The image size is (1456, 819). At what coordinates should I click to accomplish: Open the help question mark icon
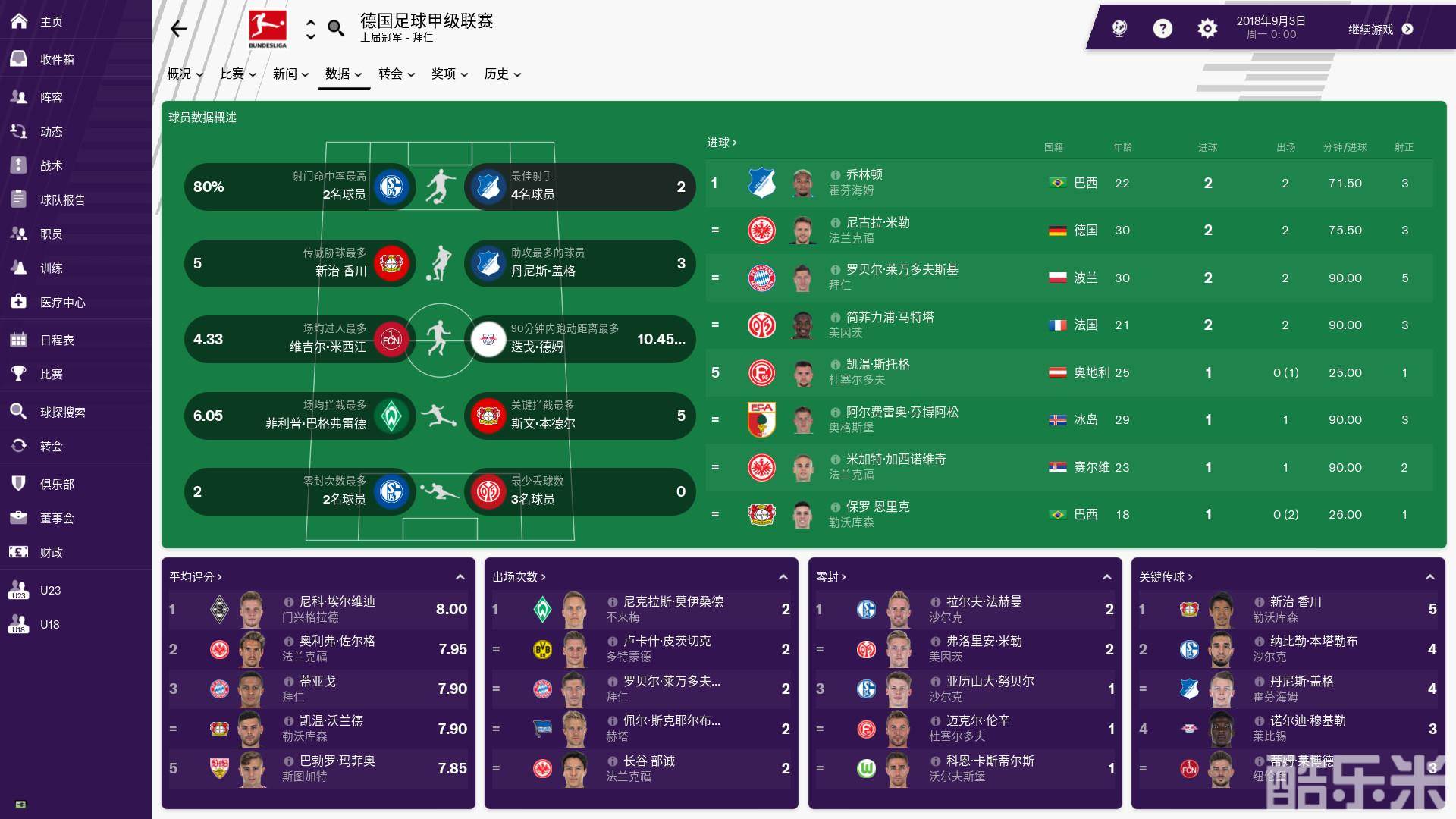pyautogui.click(x=1162, y=29)
